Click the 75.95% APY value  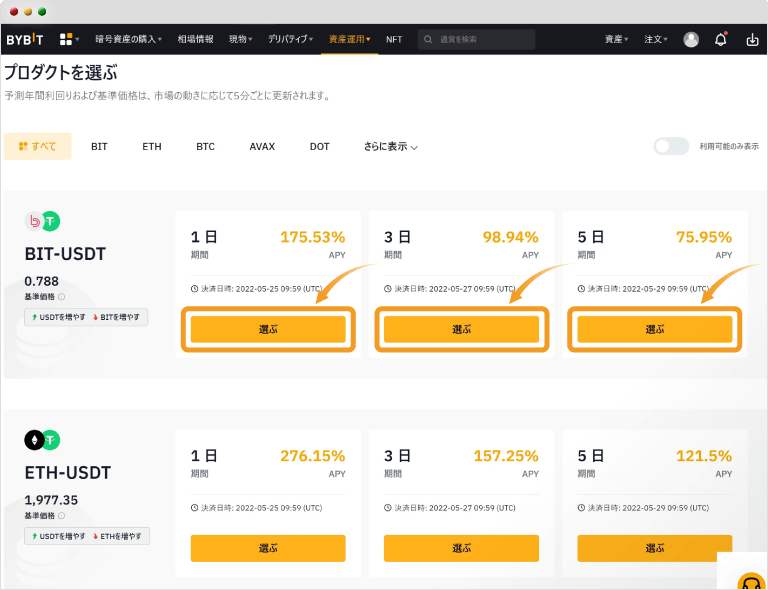click(x=704, y=237)
